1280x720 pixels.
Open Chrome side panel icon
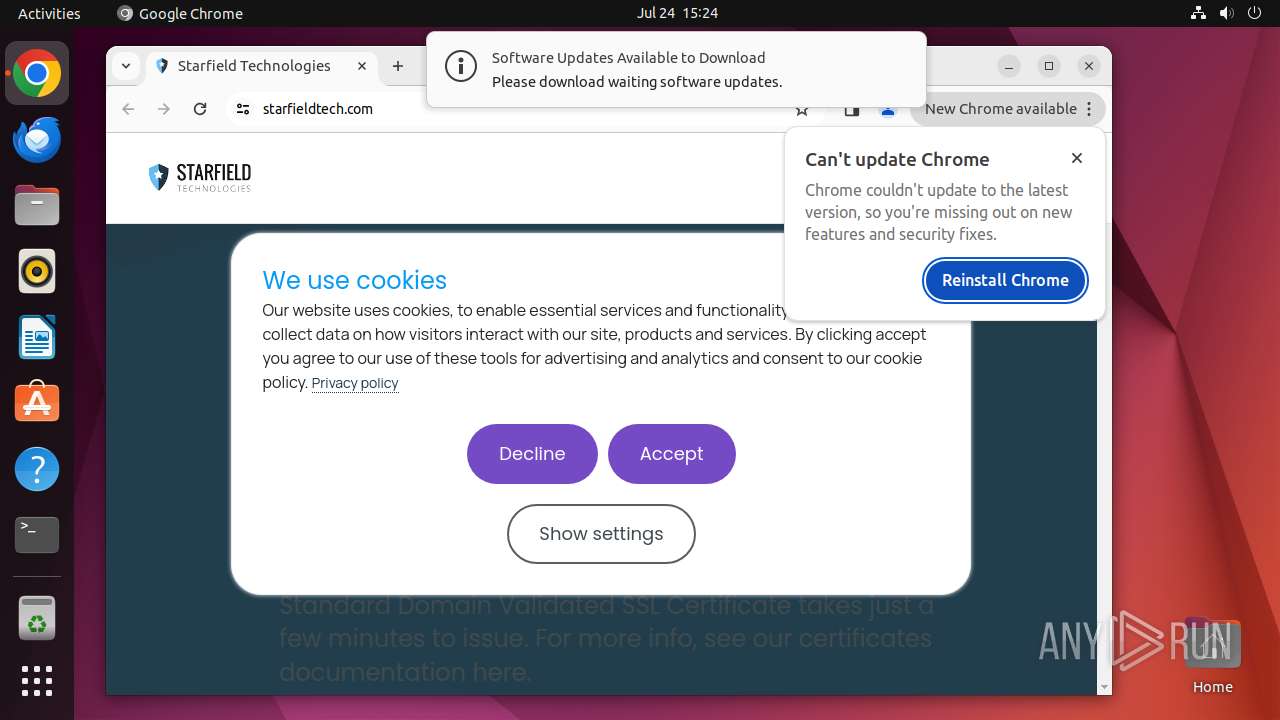coord(851,111)
